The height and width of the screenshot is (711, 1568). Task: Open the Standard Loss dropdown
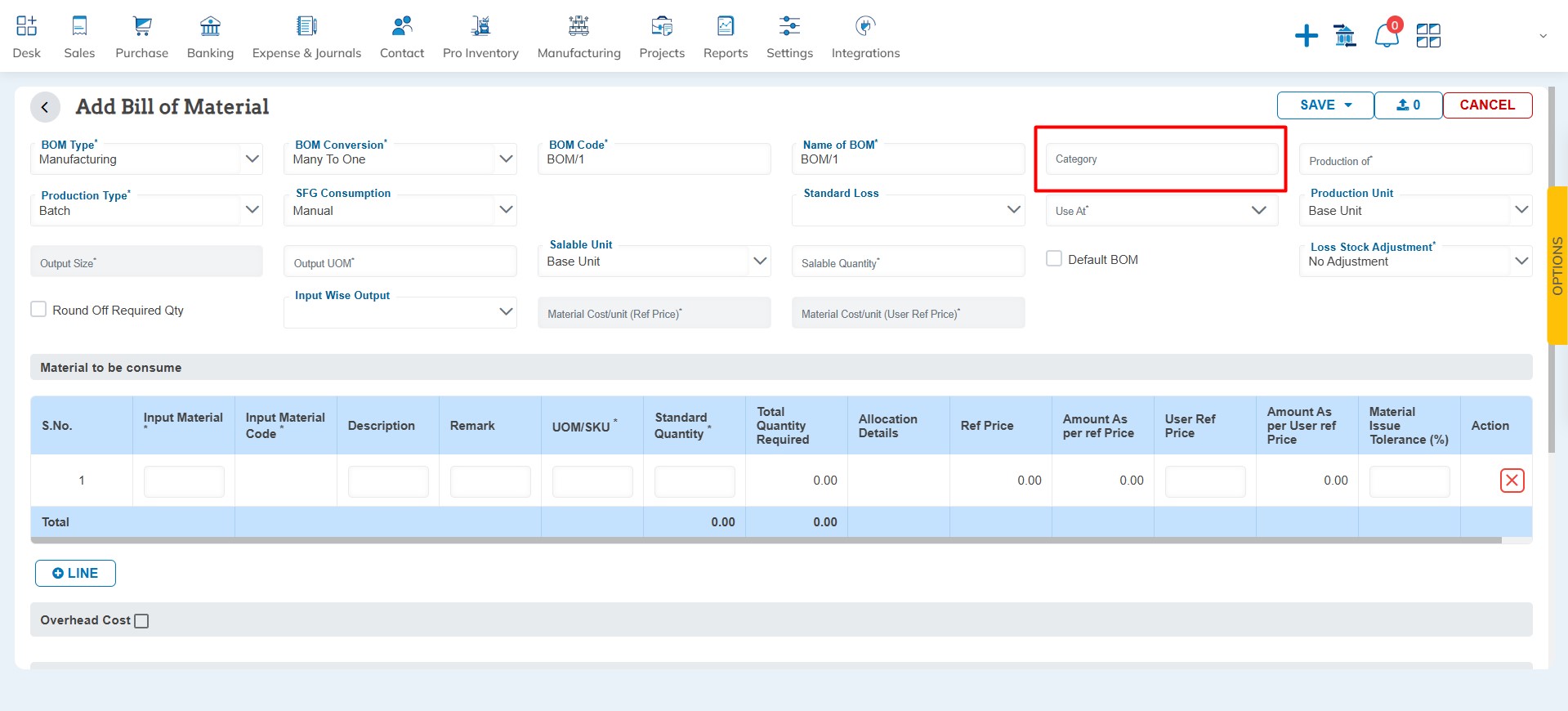coord(908,210)
